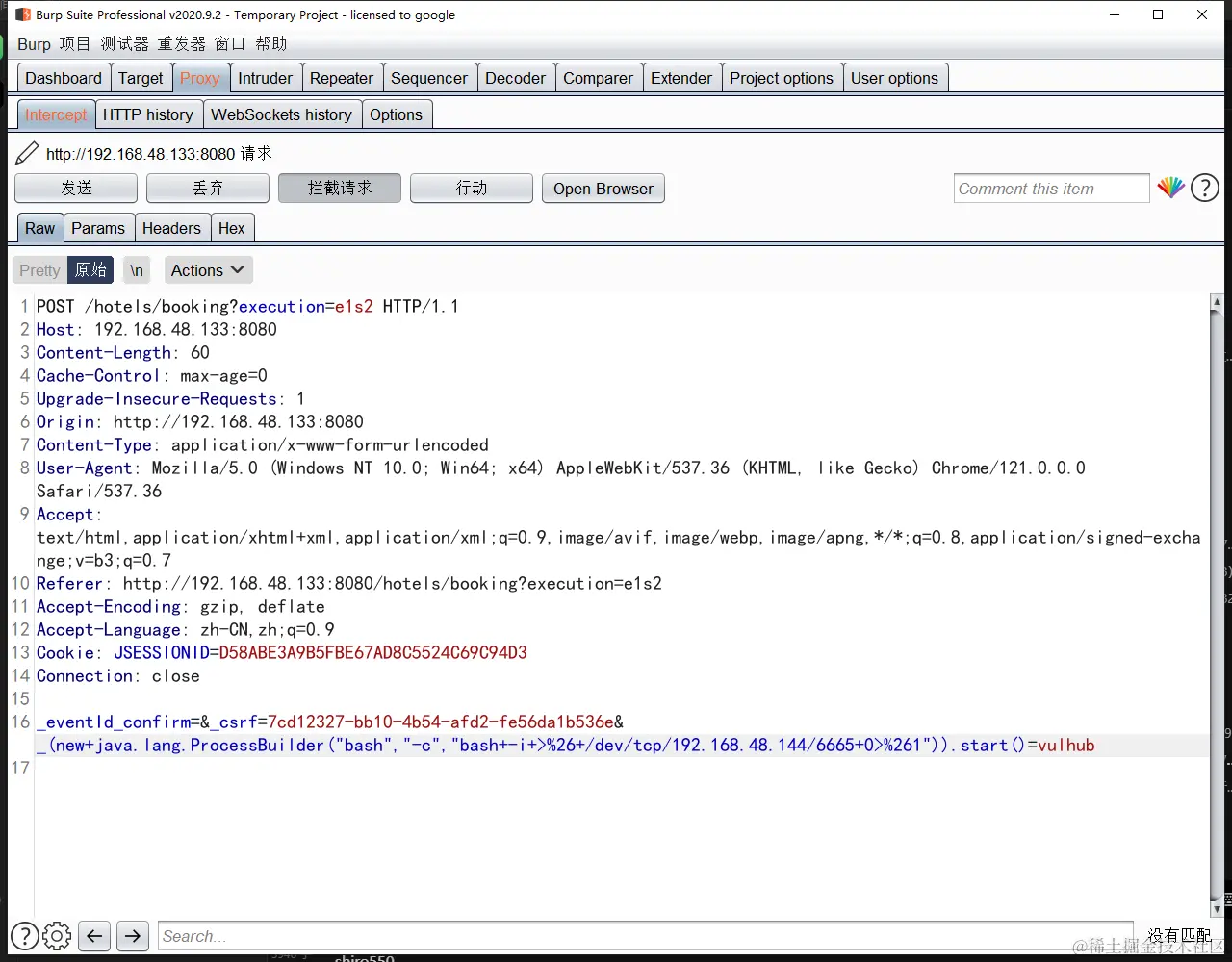Switch to the Headers message tab

pos(171,228)
